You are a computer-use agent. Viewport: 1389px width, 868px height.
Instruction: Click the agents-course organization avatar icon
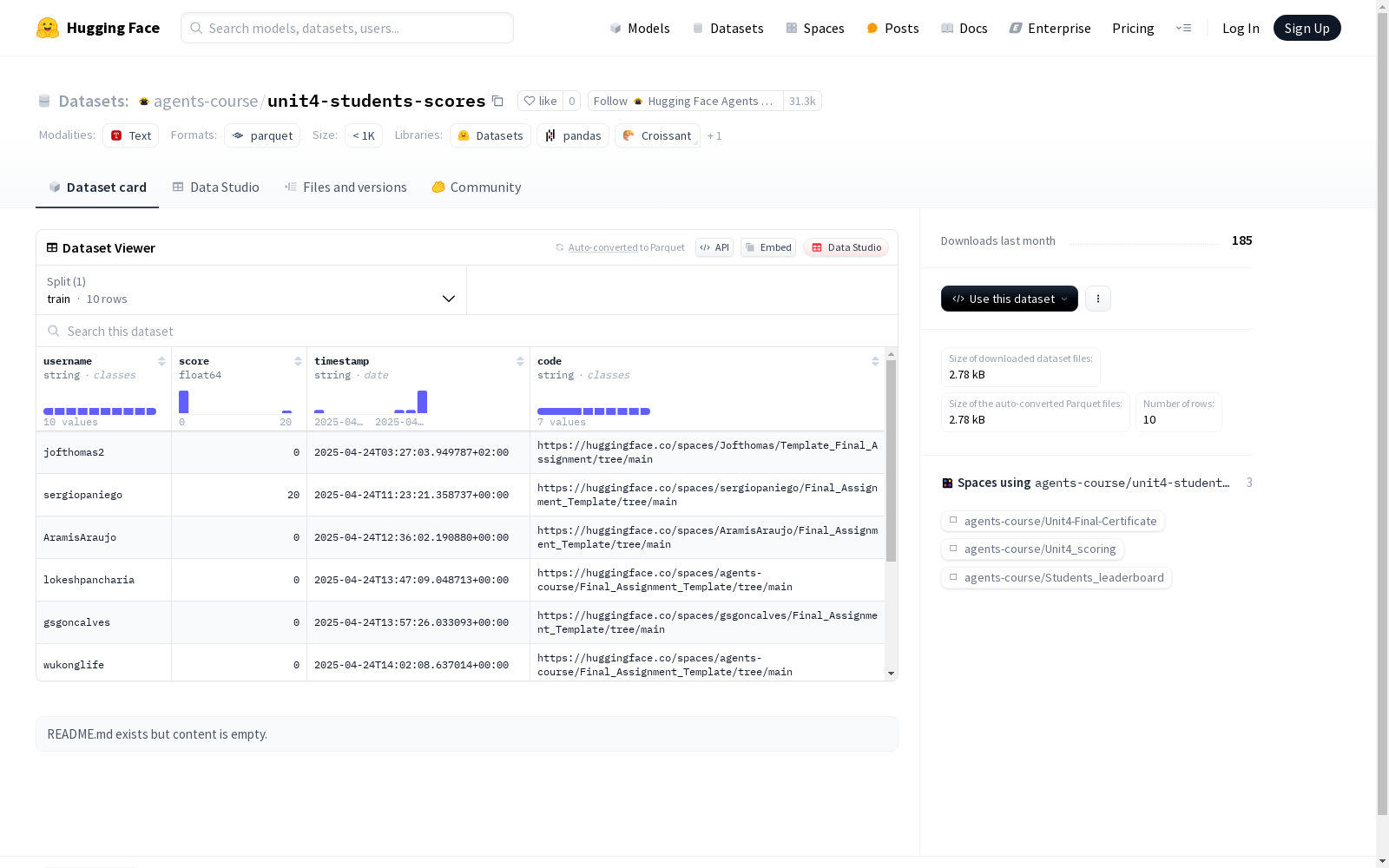point(144,102)
